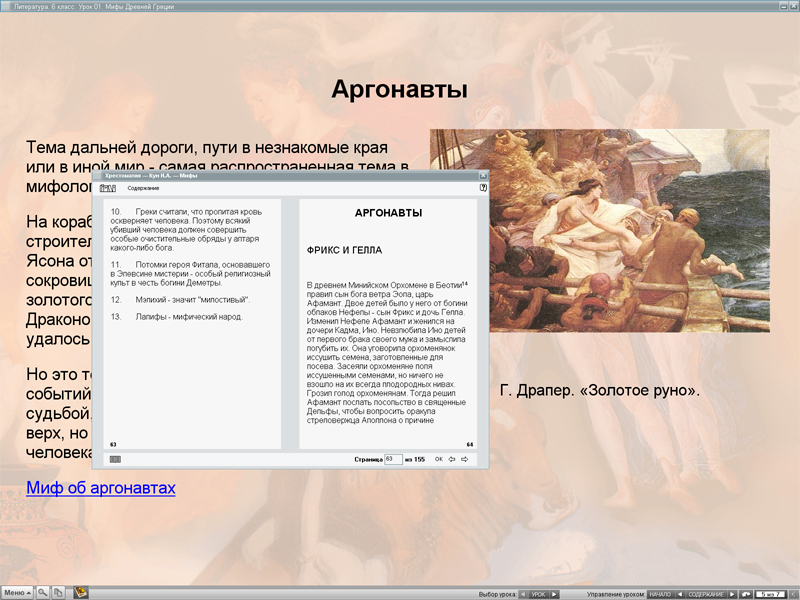Click footnote 12 about Мэлихий
The height and width of the screenshot is (600, 800).
pyautogui.click(x=180, y=300)
